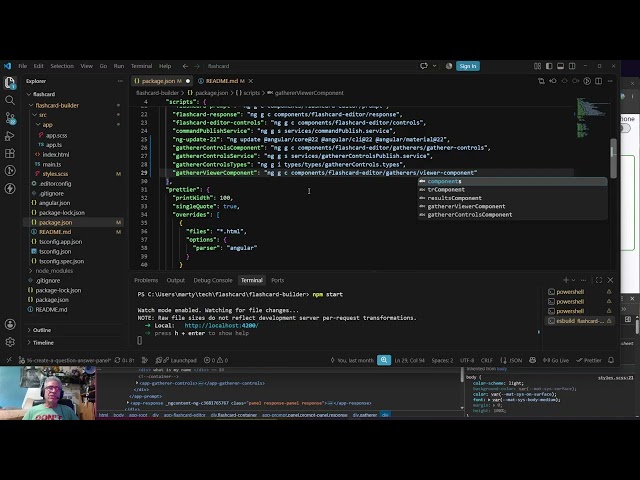
Task: Expand the Timeline section
Action: pos(43,343)
